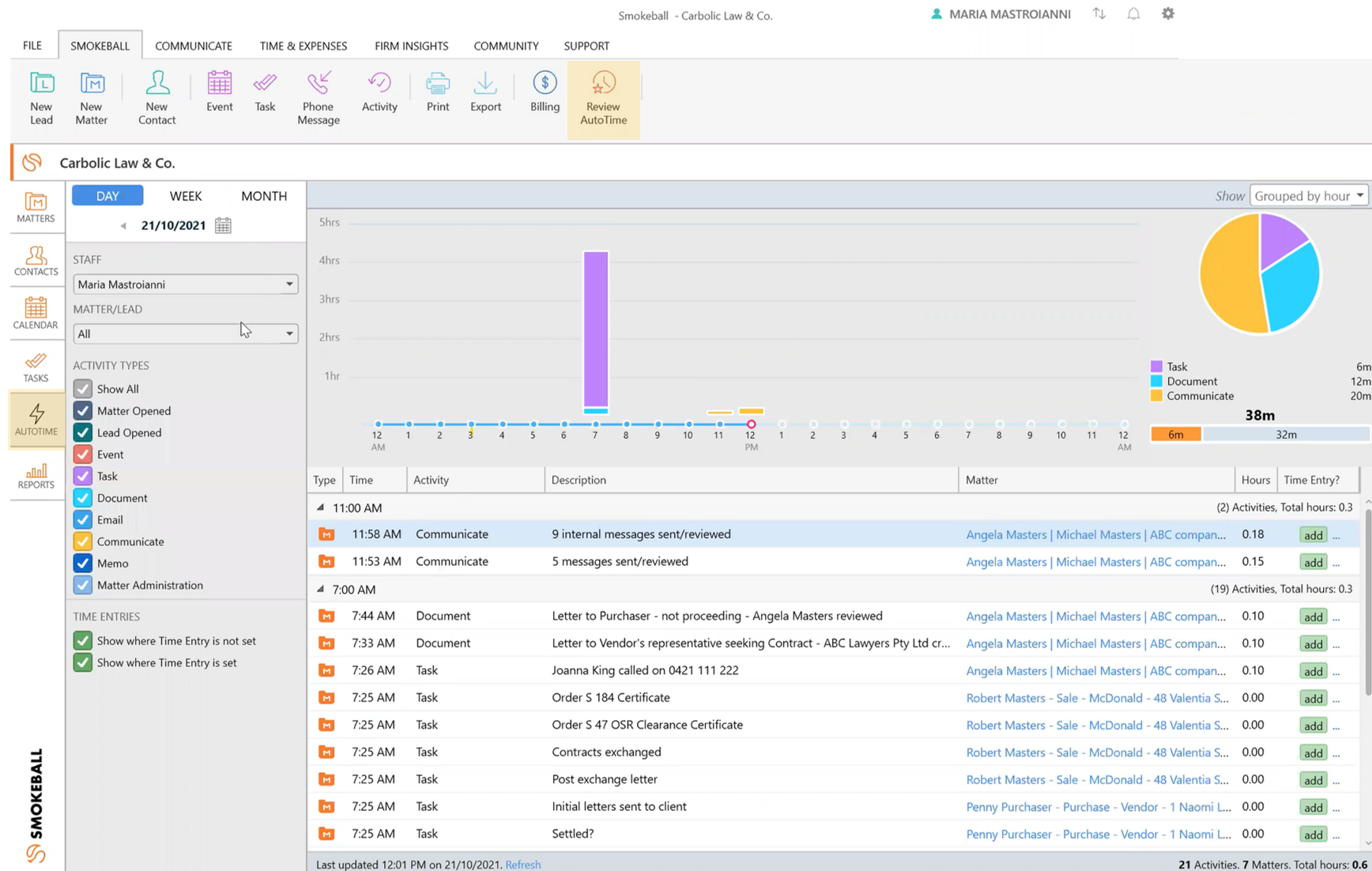Open ellipsis menu on Contracts exchanged row
Image resolution: width=1372 pixels, height=871 pixels.
pyautogui.click(x=1336, y=753)
